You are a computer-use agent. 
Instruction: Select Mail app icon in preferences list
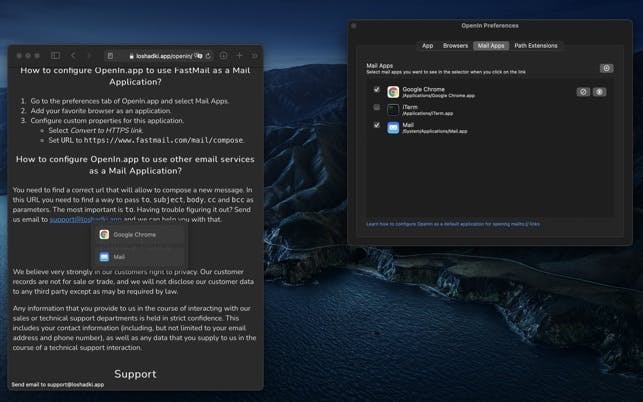393,128
